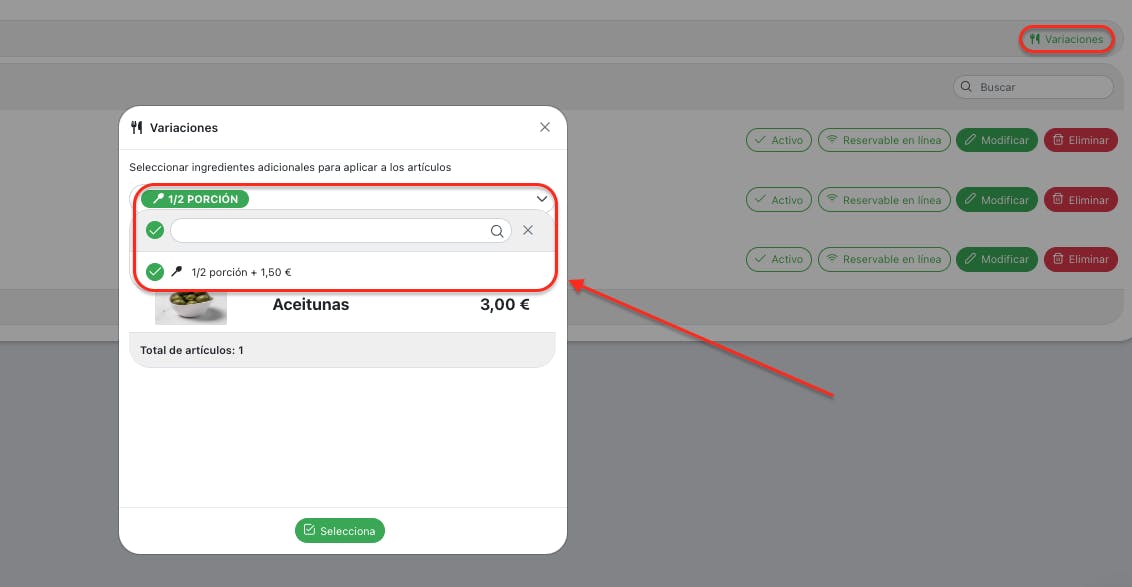Close the Variaciones dialog
Screen dimensions: 1132x587
pyautogui.click(x=545, y=127)
